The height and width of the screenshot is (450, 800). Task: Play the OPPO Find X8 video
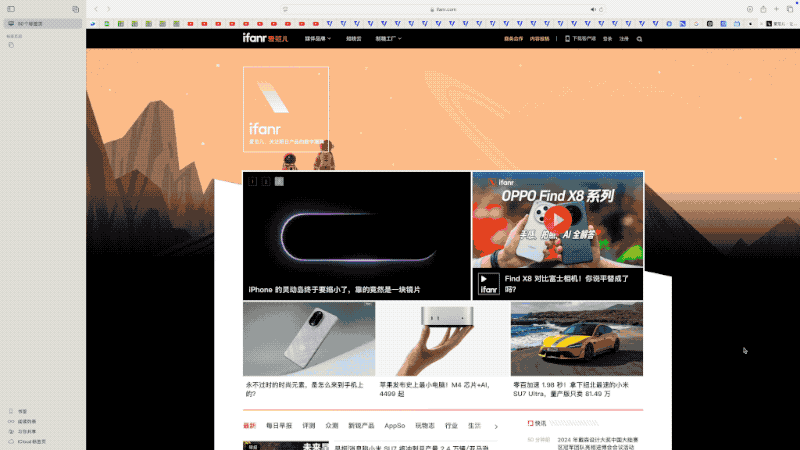558,219
